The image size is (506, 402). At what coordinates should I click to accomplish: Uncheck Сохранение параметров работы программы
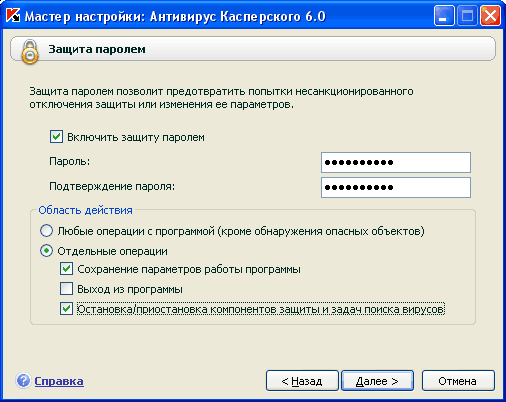coord(66,269)
